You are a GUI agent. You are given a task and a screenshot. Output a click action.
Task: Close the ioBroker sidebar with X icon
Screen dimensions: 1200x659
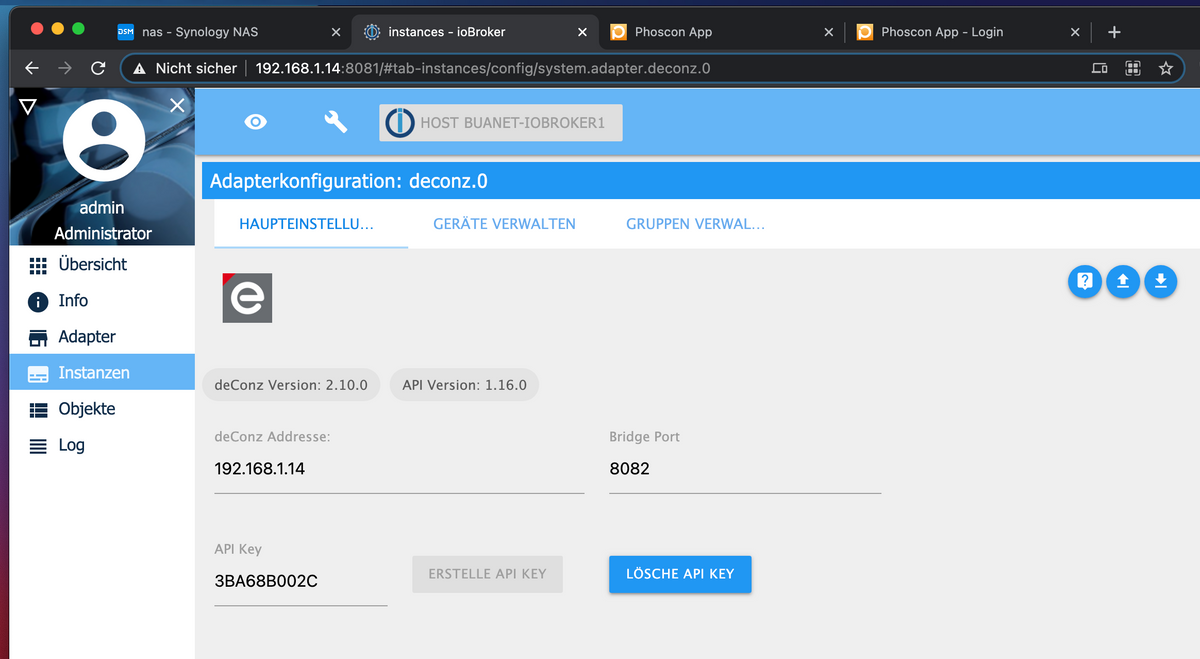point(177,105)
